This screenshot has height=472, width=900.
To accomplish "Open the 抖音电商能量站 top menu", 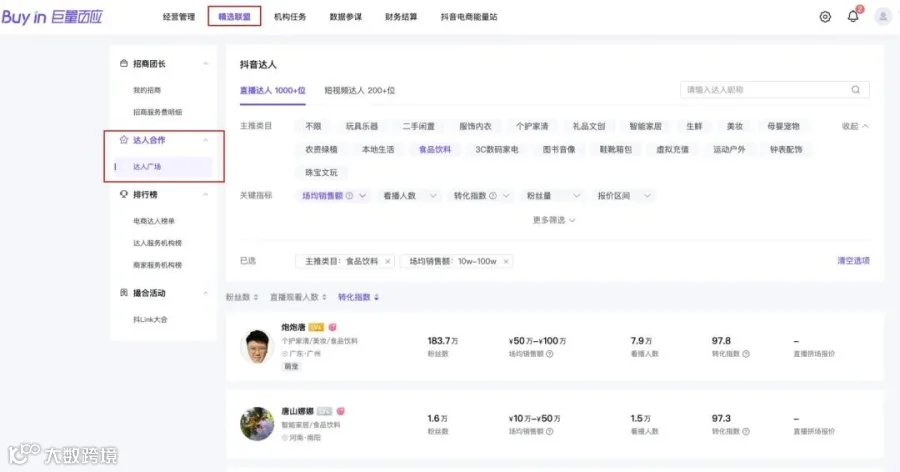I will (x=469, y=17).
